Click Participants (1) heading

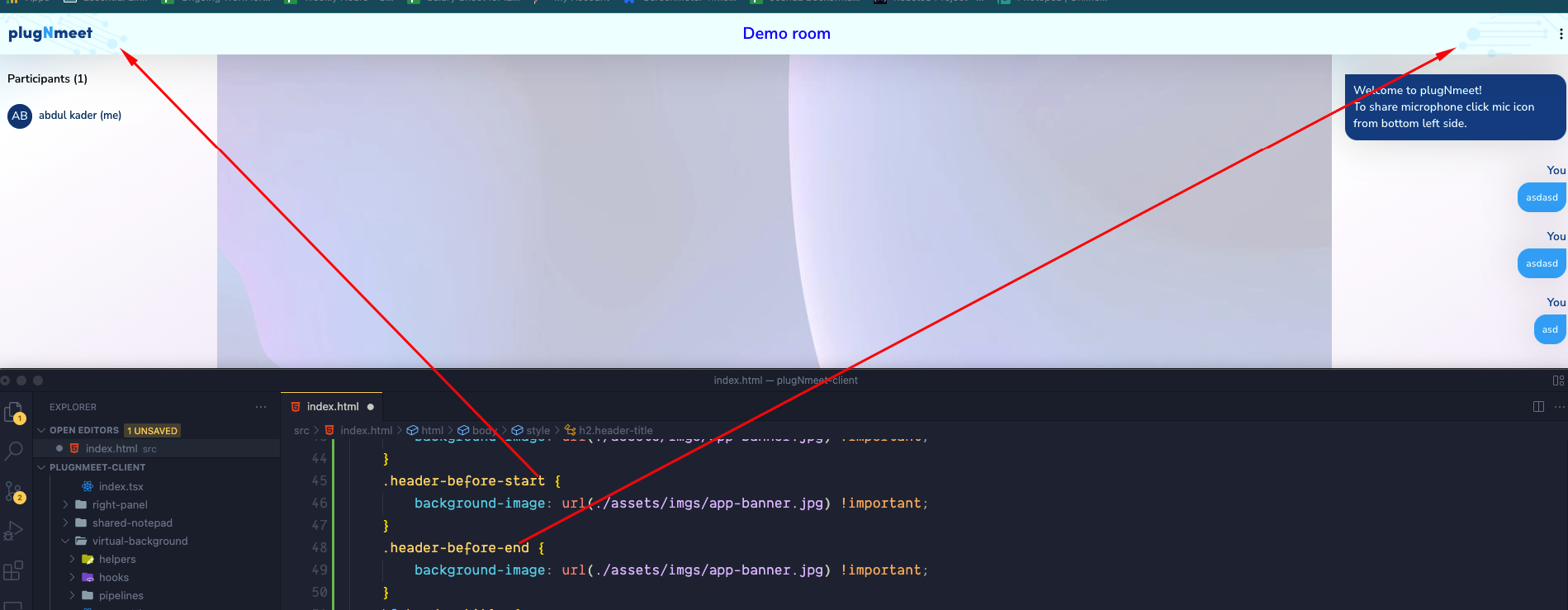[47, 78]
